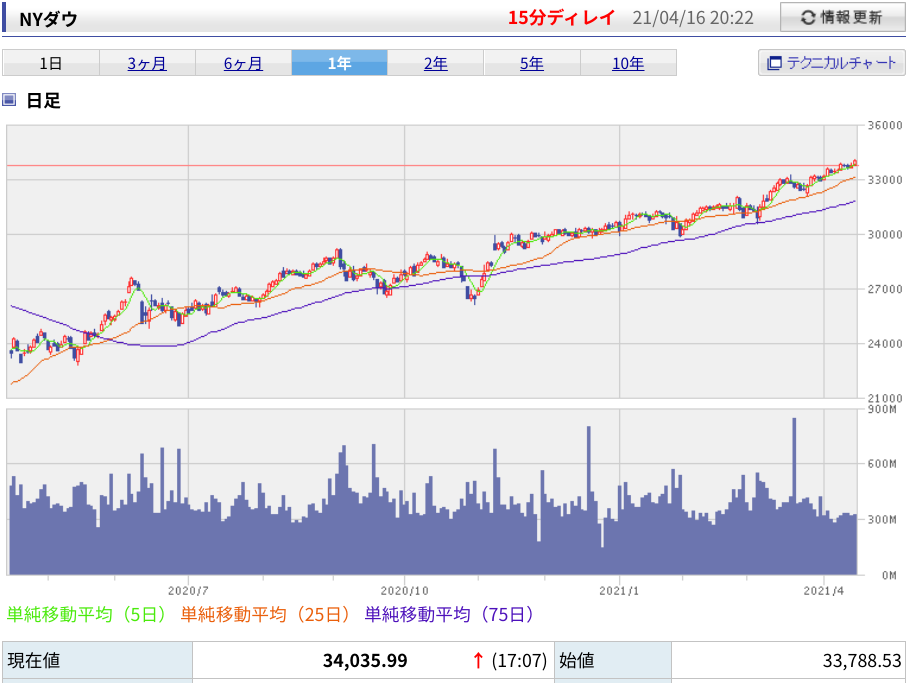Switch to the 2年 period tab
Image resolution: width=909 pixels, height=683 pixels.
tap(435, 63)
